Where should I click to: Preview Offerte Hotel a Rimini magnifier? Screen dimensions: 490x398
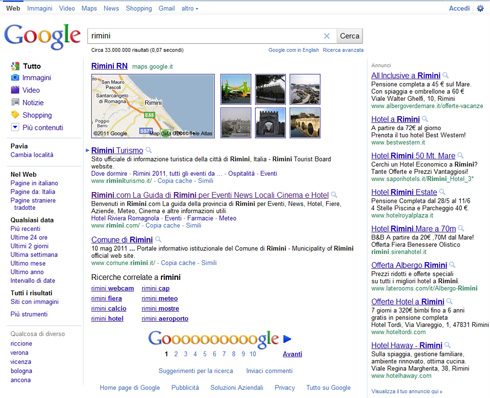449,302
